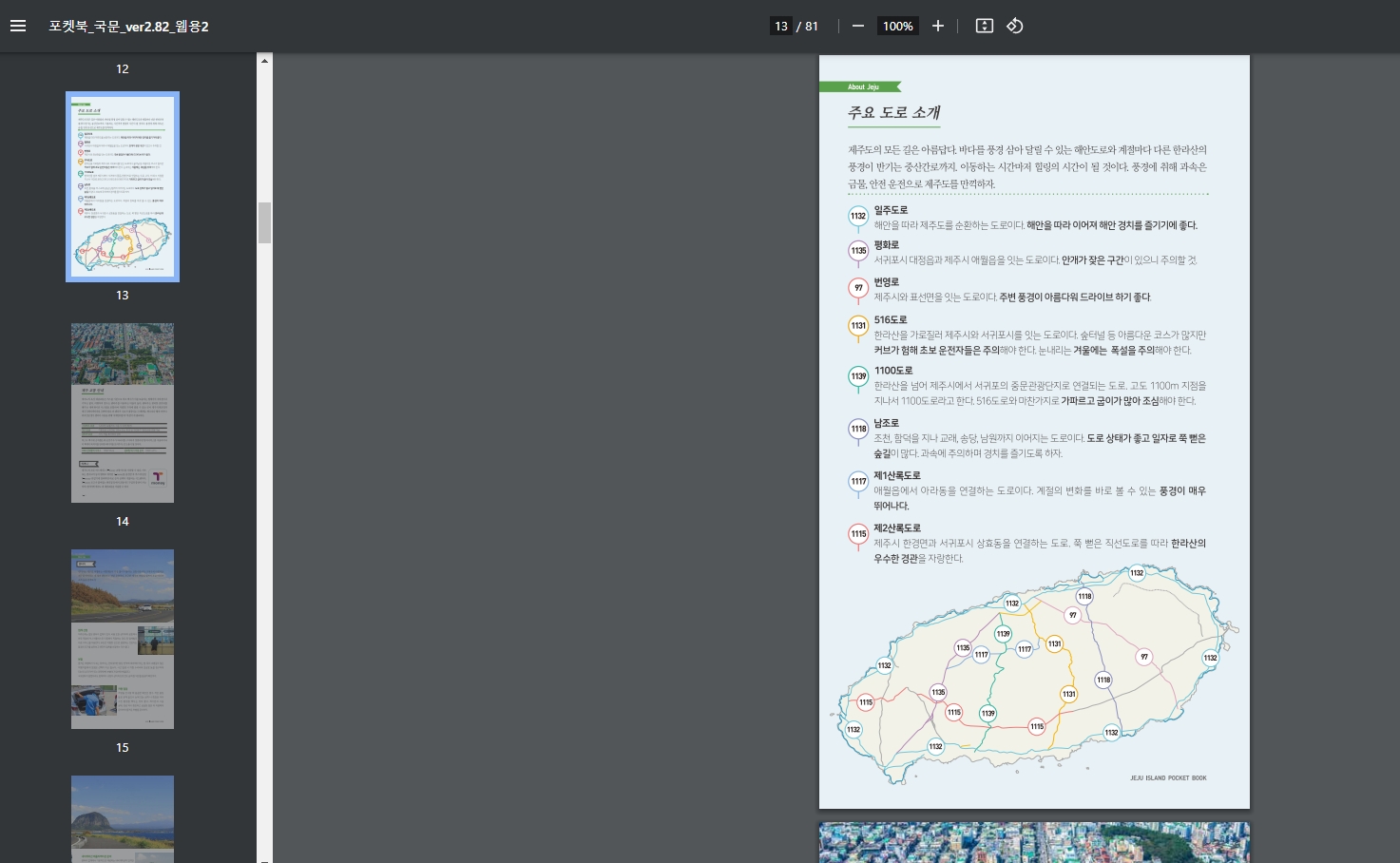This screenshot has width=1400, height=863.
Task: Edit the current page number field
Action: [x=781, y=26]
